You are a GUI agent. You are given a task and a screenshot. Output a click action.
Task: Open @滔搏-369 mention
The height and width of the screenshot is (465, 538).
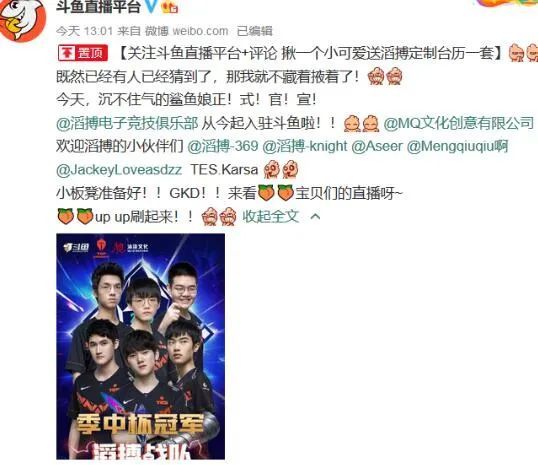point(223,147)
